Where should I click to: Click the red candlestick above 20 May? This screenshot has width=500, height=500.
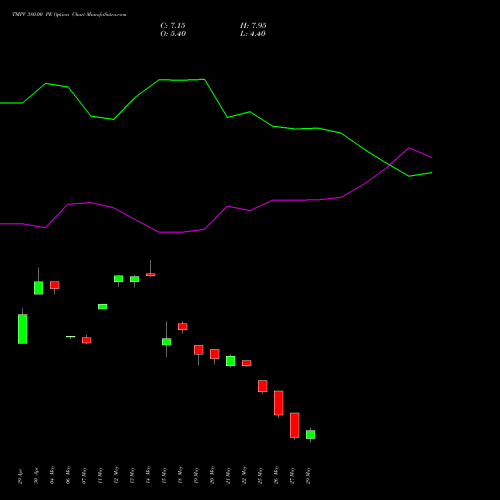point(215,354)
